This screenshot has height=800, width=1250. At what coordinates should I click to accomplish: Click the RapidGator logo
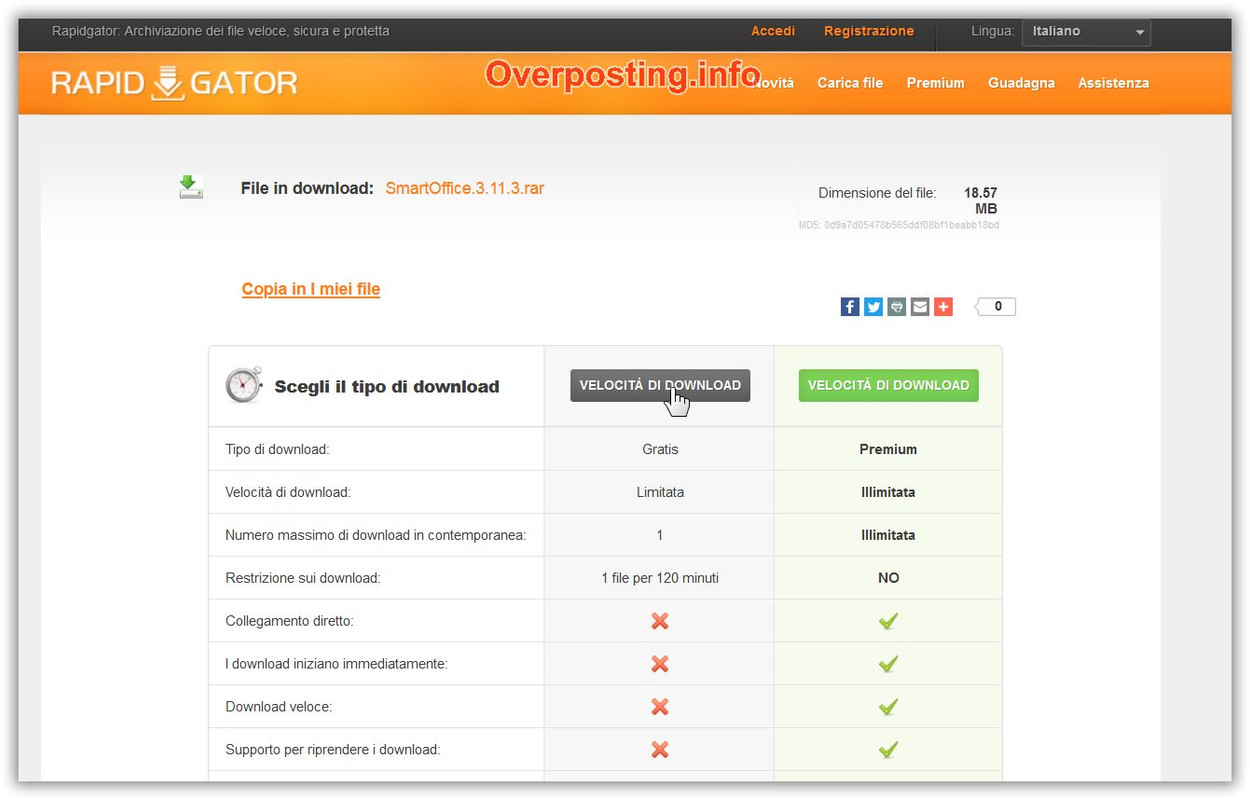pyautogui.click(x=174, y=83)
